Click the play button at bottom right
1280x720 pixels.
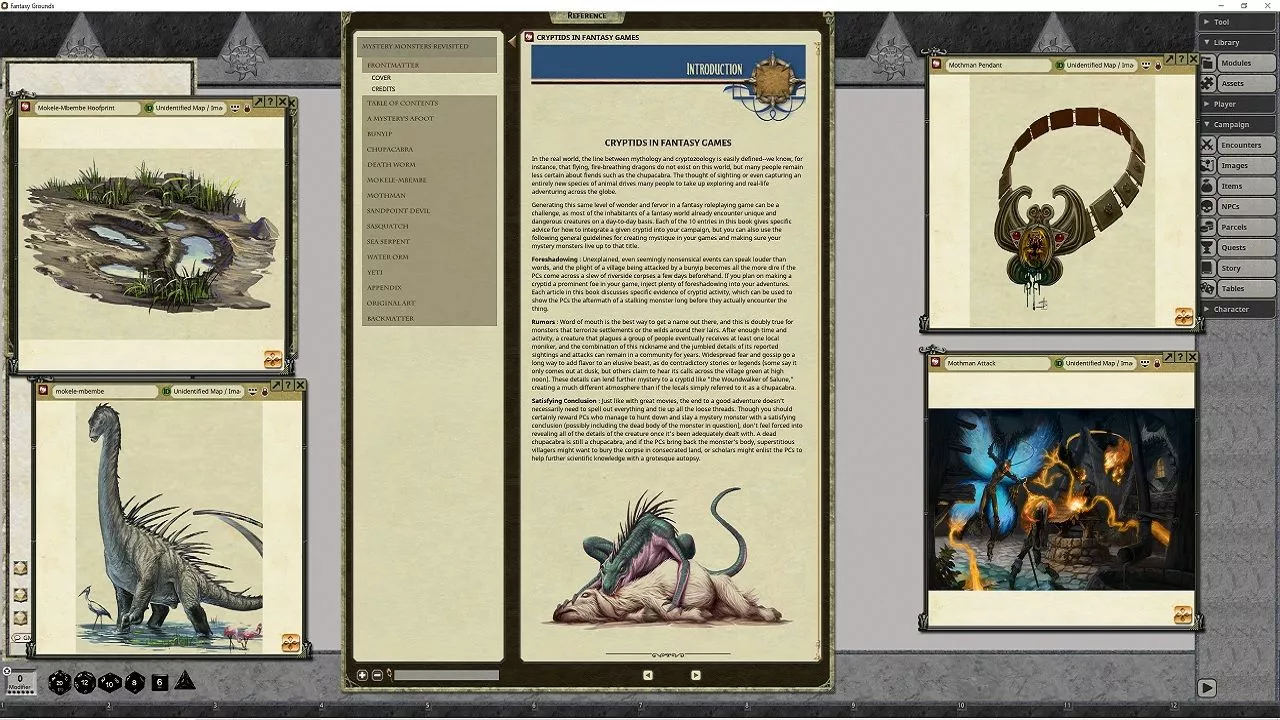1207,688
